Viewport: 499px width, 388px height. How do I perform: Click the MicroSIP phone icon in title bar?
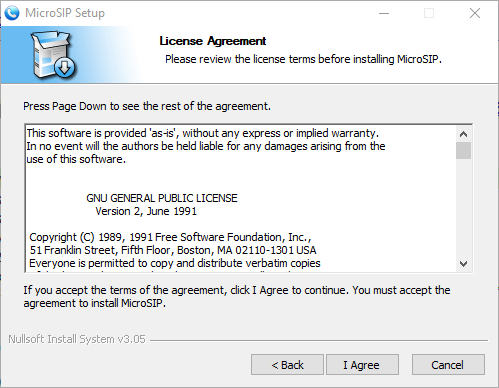click(12, 13)
